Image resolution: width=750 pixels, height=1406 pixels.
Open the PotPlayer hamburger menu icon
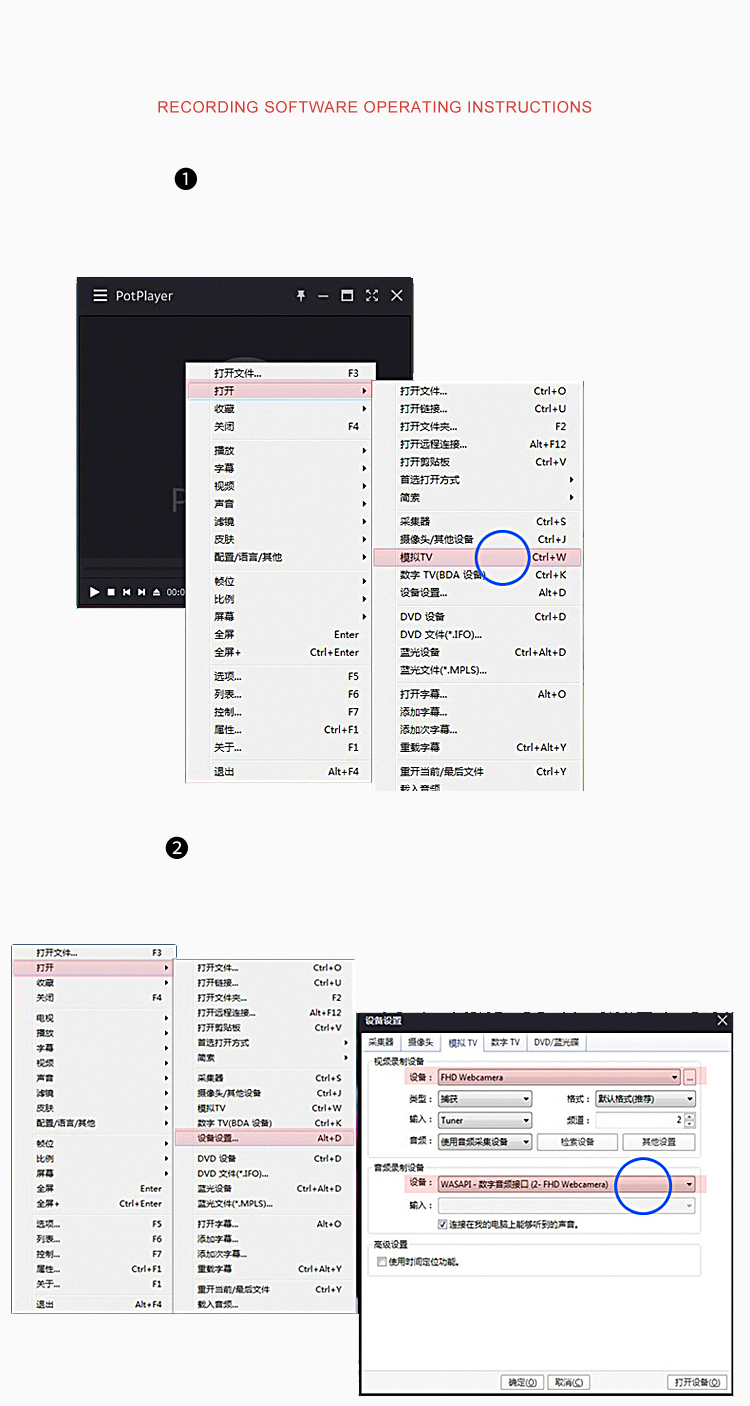point(100,296)
